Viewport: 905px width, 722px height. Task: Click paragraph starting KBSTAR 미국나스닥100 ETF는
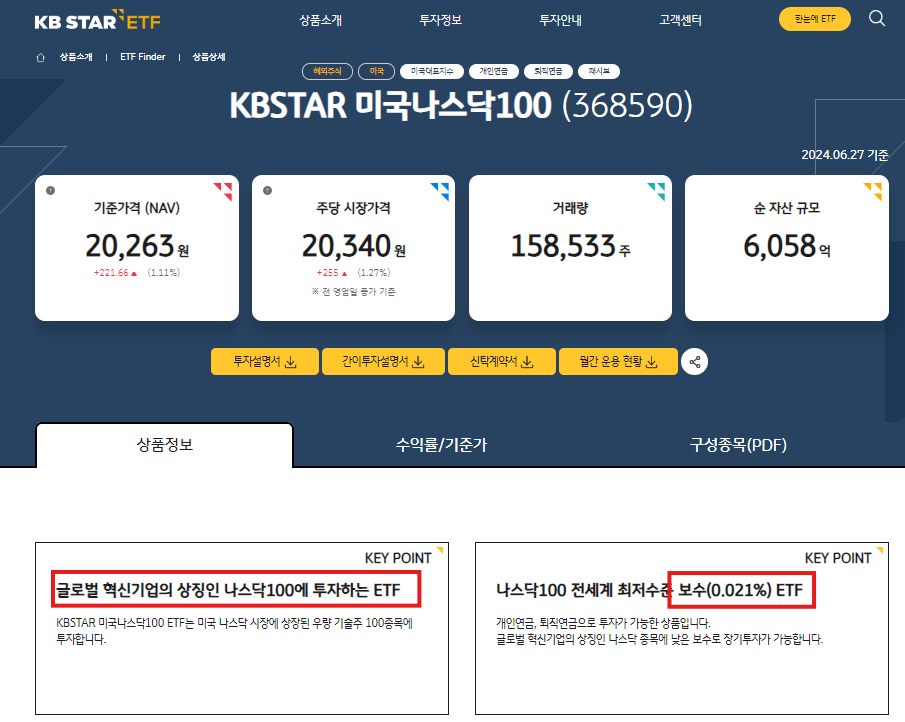point(234,631)
